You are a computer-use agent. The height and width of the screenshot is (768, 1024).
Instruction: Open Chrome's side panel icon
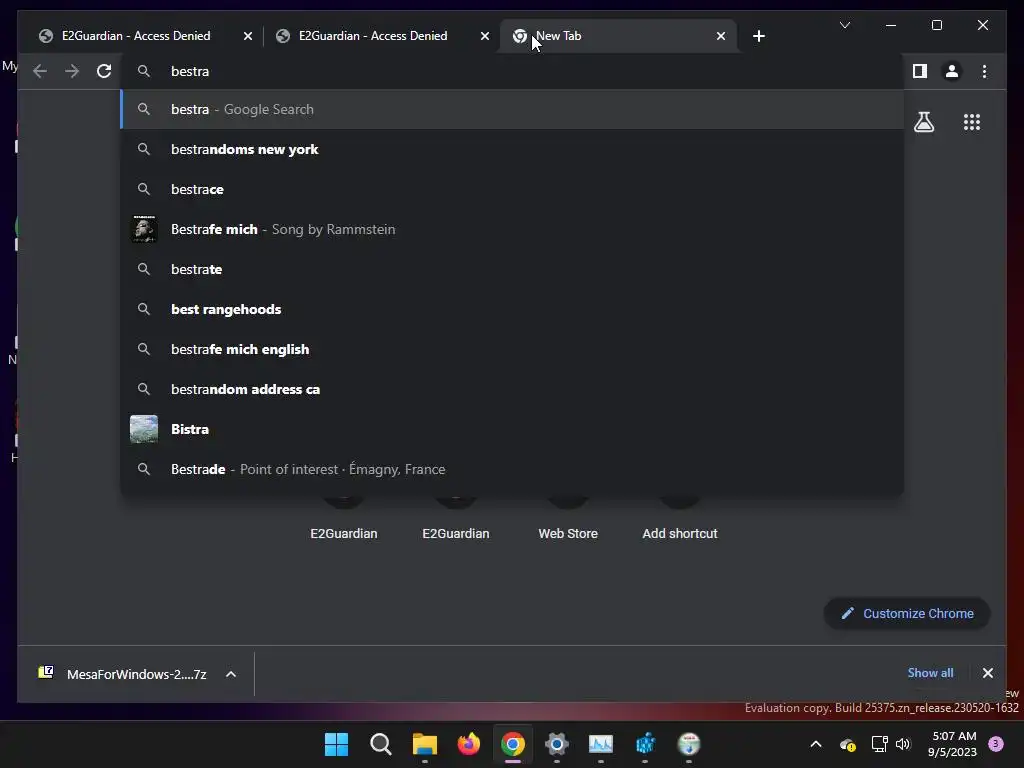(920, 71)
